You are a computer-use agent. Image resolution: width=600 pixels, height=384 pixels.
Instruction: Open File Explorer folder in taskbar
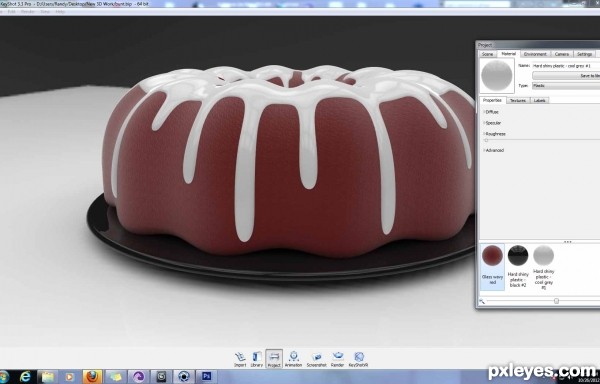coord(47,377)
